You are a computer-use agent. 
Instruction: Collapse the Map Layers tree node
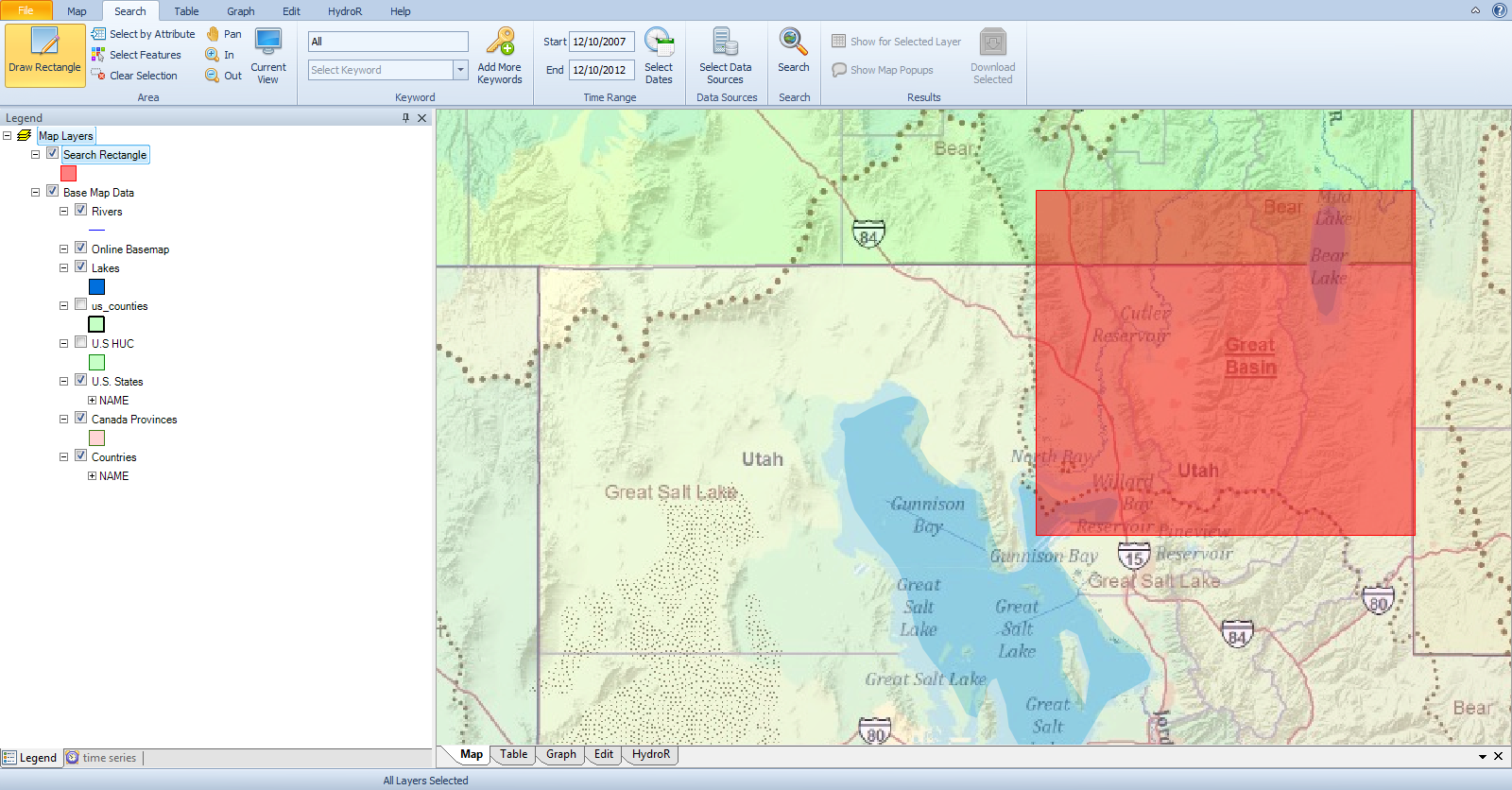(x=8, y=136)
